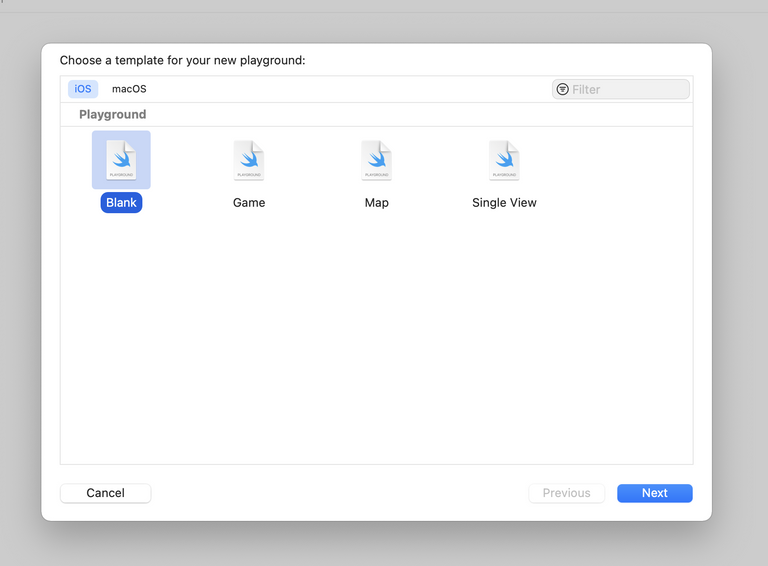The height and width of the screenshot is (566, 768).
Task: Click the Playground section header
Action: (113, 114)
